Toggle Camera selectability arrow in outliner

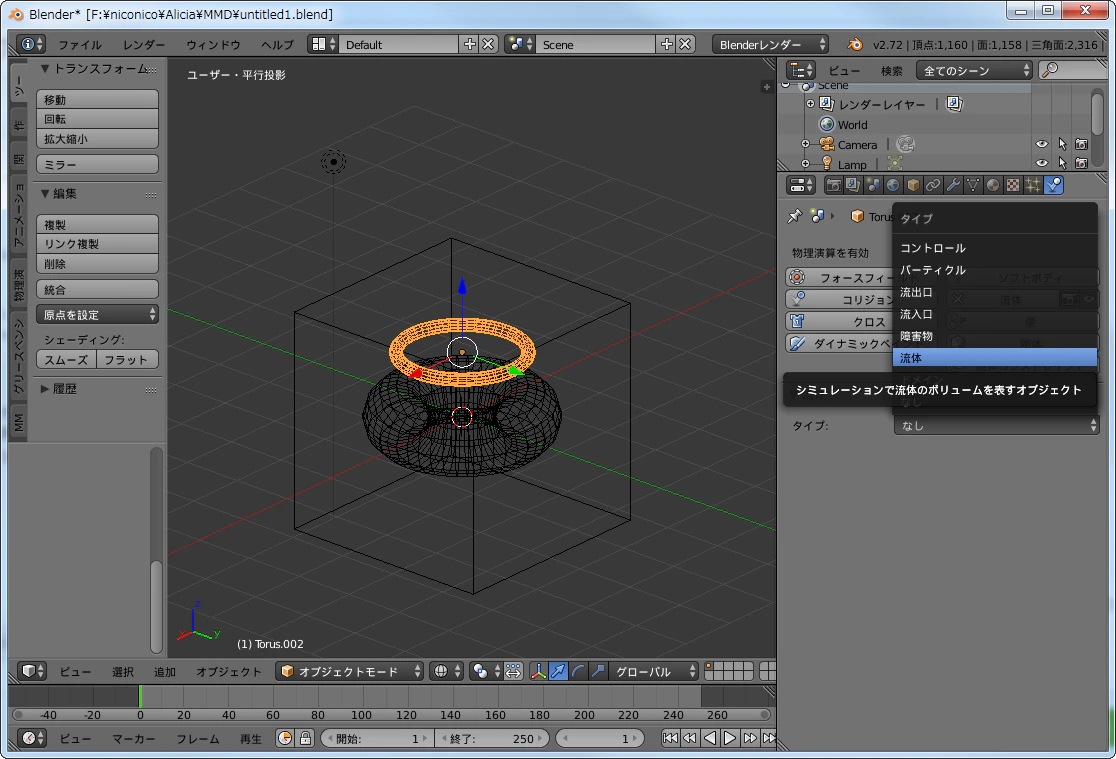pyautogui.click(x=1062, y=144)
